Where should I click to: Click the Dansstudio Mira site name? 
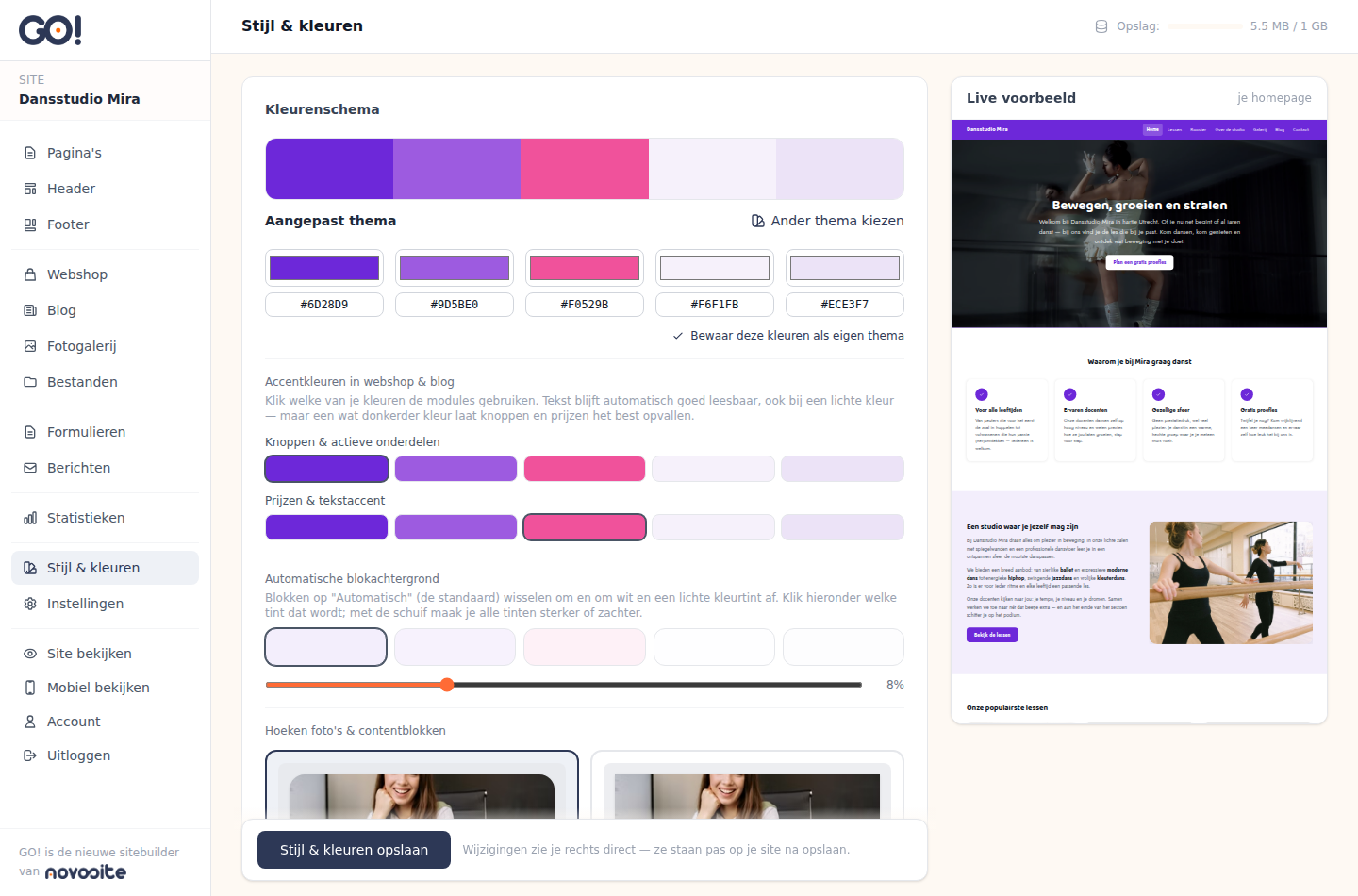(79, 99)
